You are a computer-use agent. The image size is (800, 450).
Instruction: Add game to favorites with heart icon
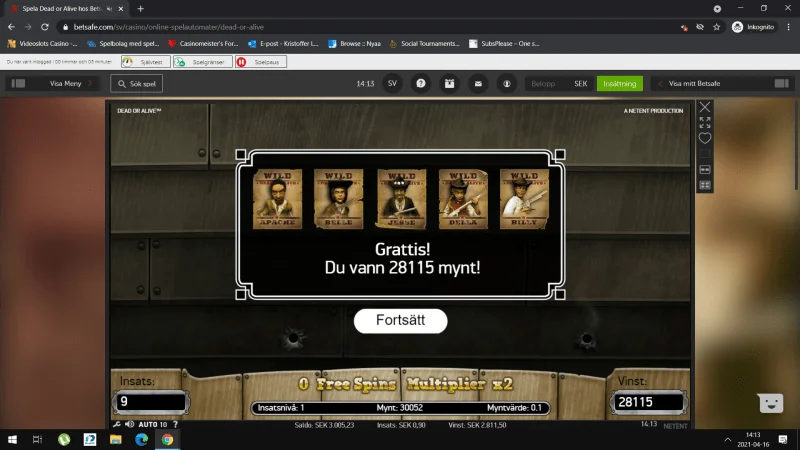tap(705, 138)
